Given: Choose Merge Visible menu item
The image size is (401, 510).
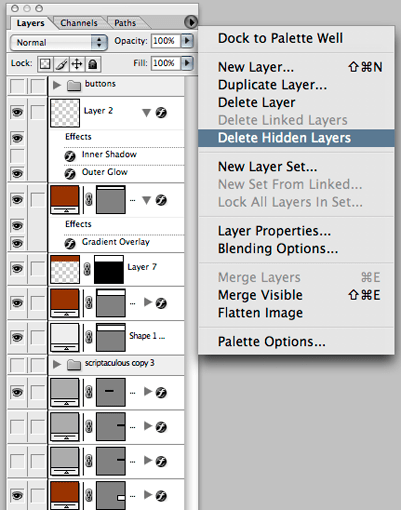Looking at the screenshot, I should coord(296,295).
